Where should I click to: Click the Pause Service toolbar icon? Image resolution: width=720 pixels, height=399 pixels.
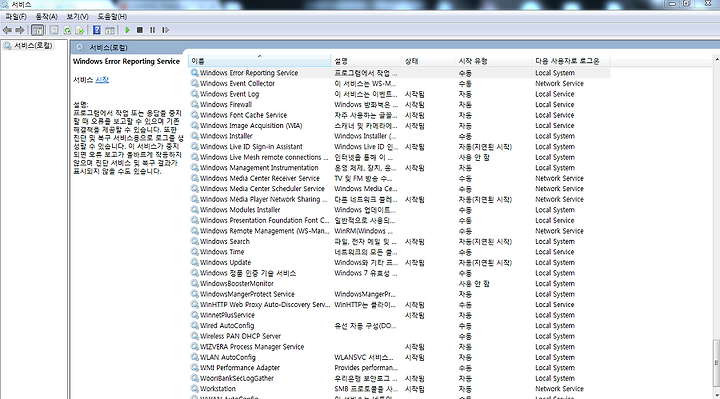point(152,30)
